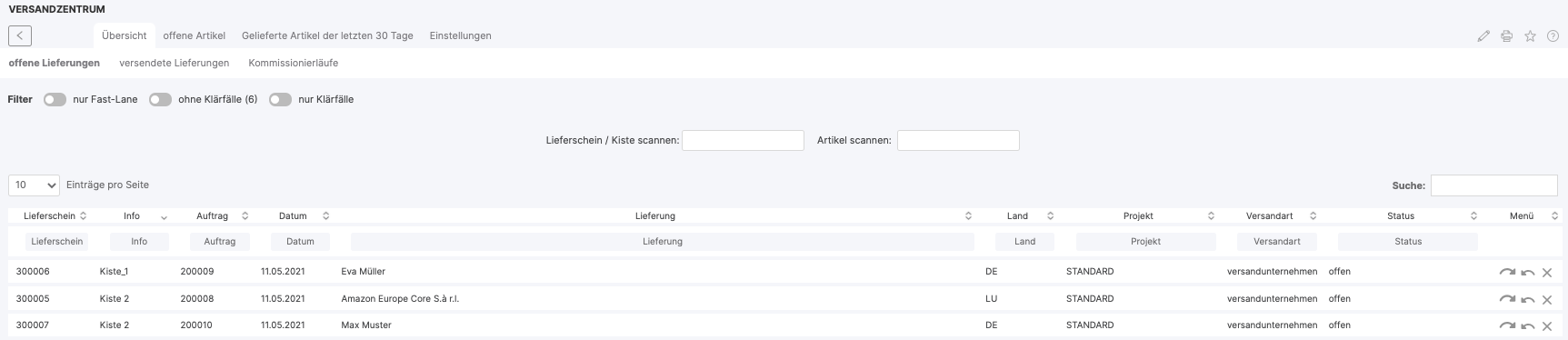Image resolution: width=1568 pixels, height=340 pixels.
Task: Click the Lieferschein / Kiste scannen field
Action: coord(743,140)
